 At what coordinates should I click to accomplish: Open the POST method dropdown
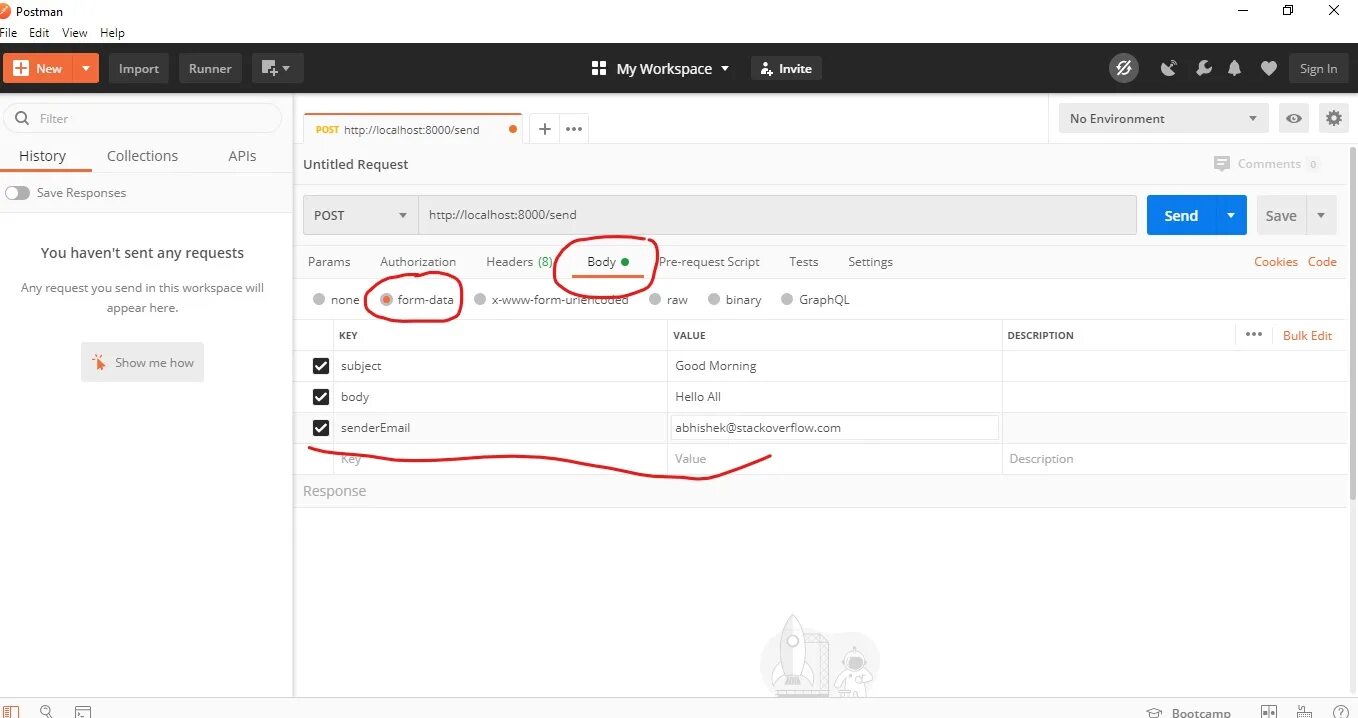tap(361, 215)
